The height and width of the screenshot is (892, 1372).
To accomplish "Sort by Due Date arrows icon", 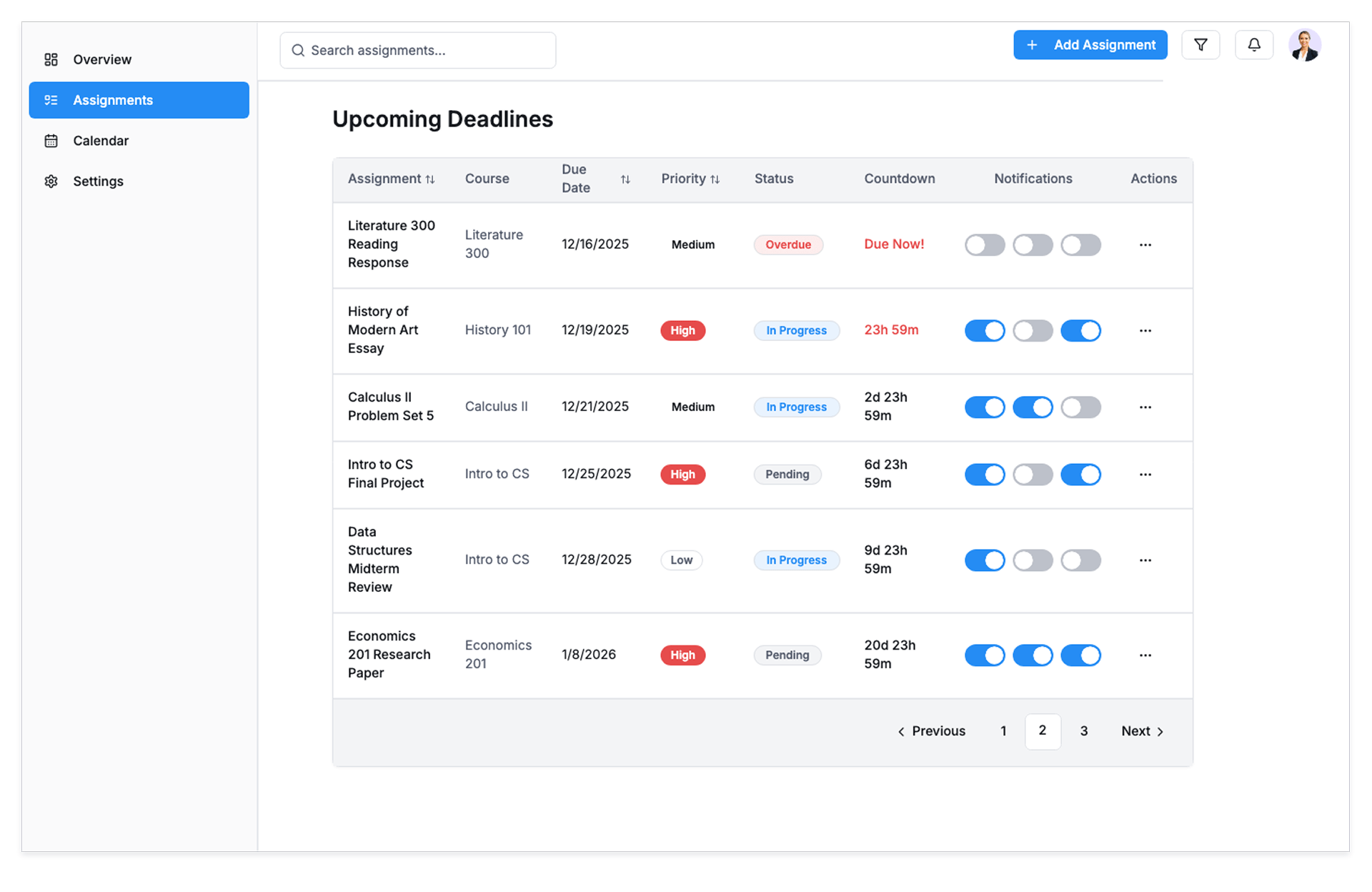I will point(625,179).
